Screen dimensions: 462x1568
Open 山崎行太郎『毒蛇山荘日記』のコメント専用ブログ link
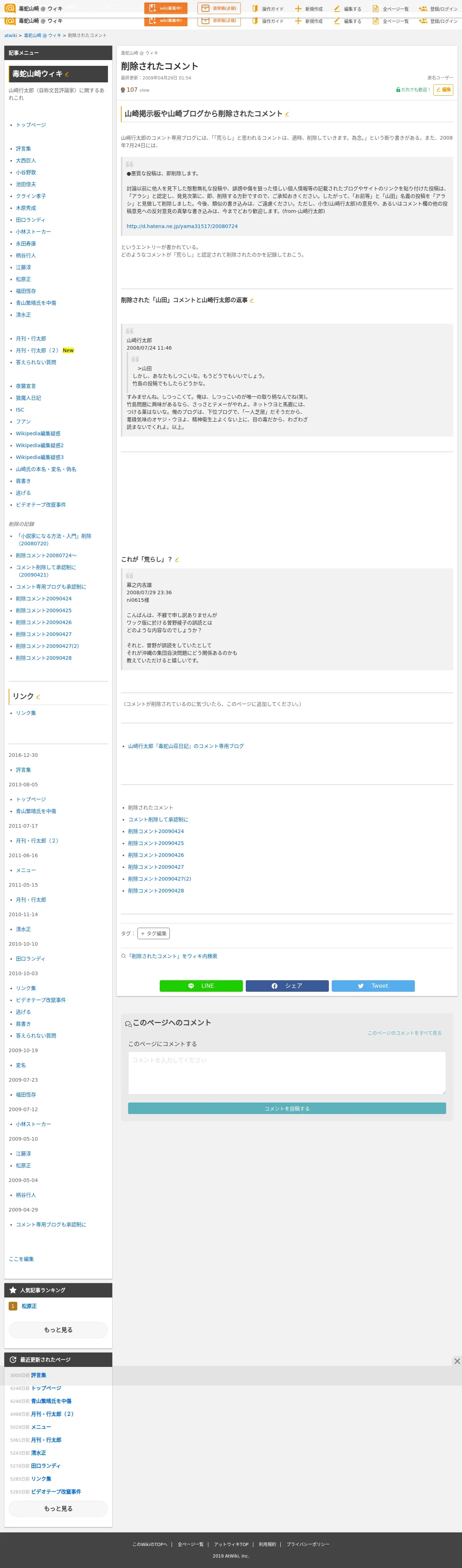186,746
